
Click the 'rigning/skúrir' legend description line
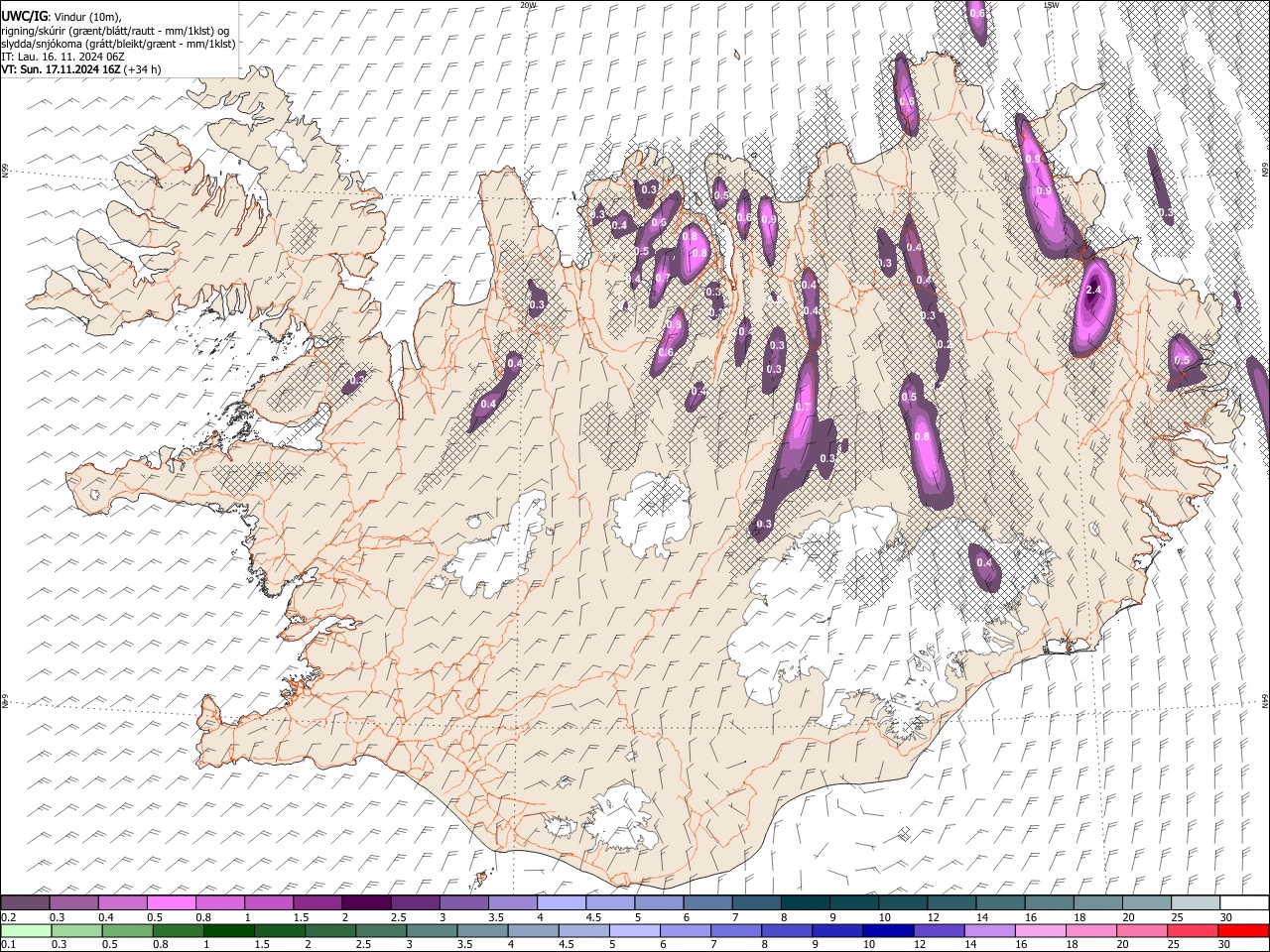point(115,31)
